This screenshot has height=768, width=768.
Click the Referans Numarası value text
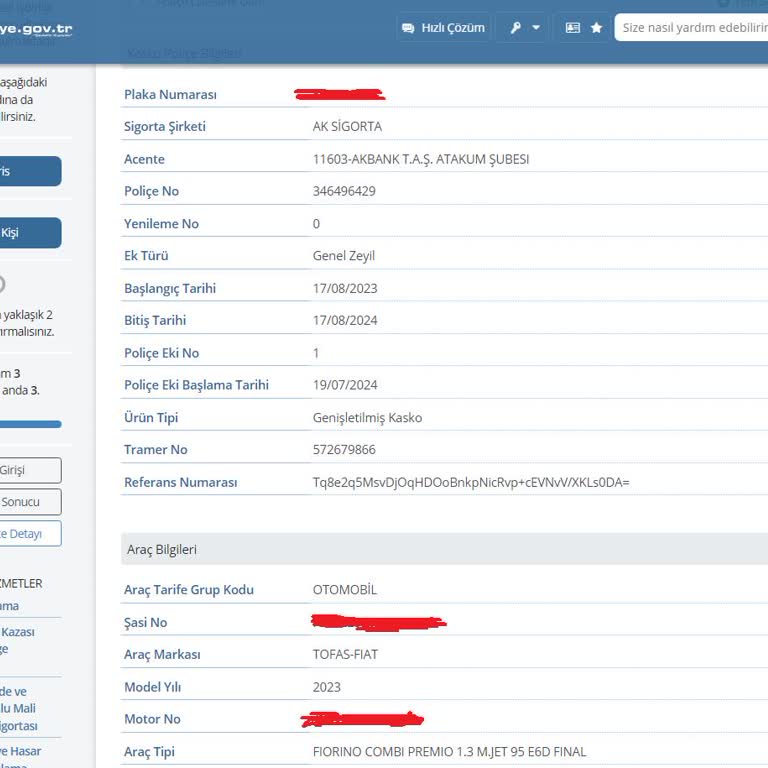point(471,482)
